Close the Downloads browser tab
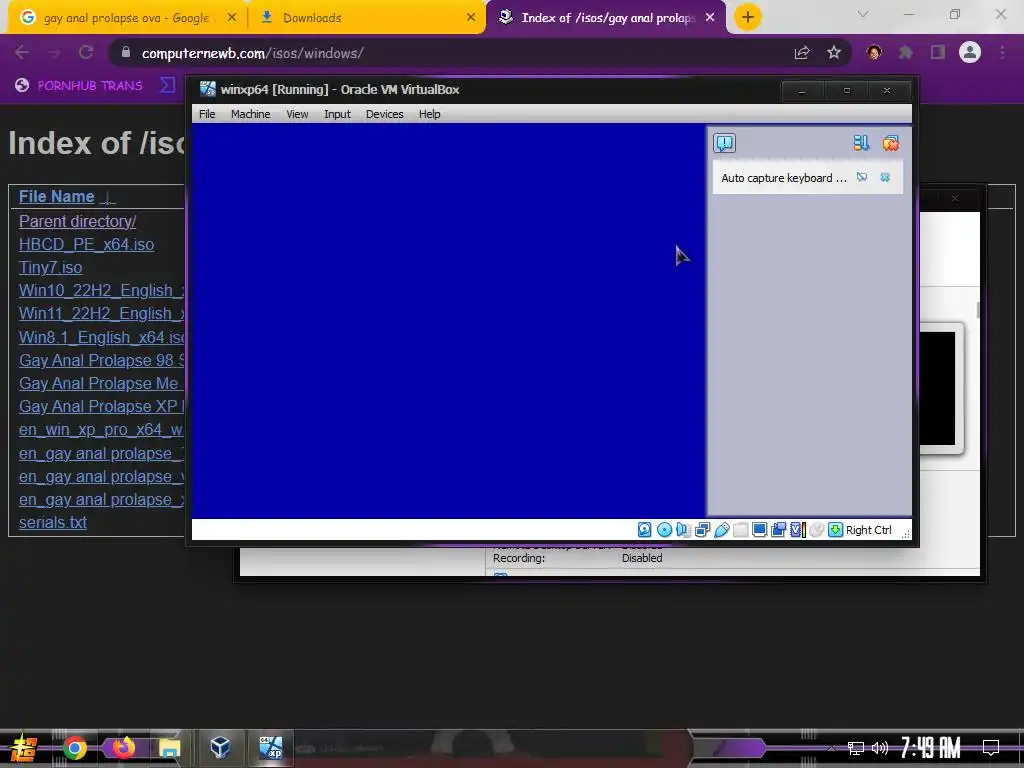This screenshot has height=768, width=1024. 471,18
